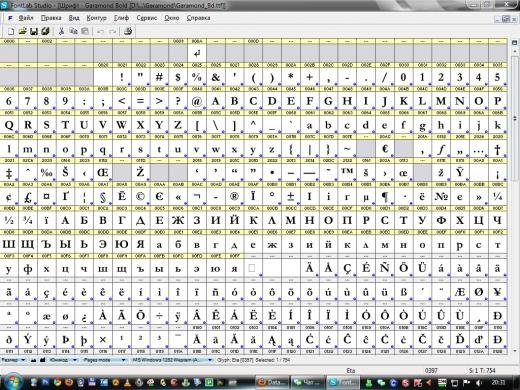Click the Copy toolbar icon
This screenshot has height=390, width=520.
[x=73, y=31]
